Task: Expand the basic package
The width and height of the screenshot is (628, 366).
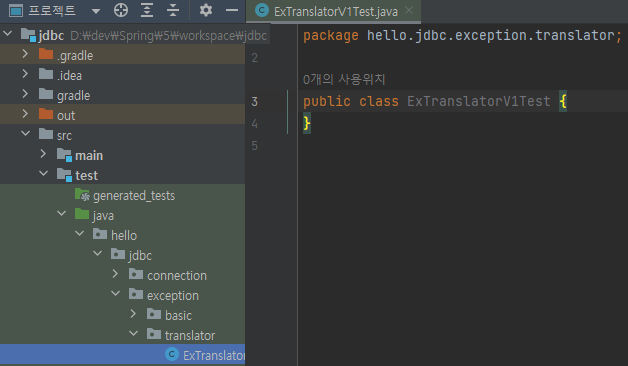Action: point(133,314)
